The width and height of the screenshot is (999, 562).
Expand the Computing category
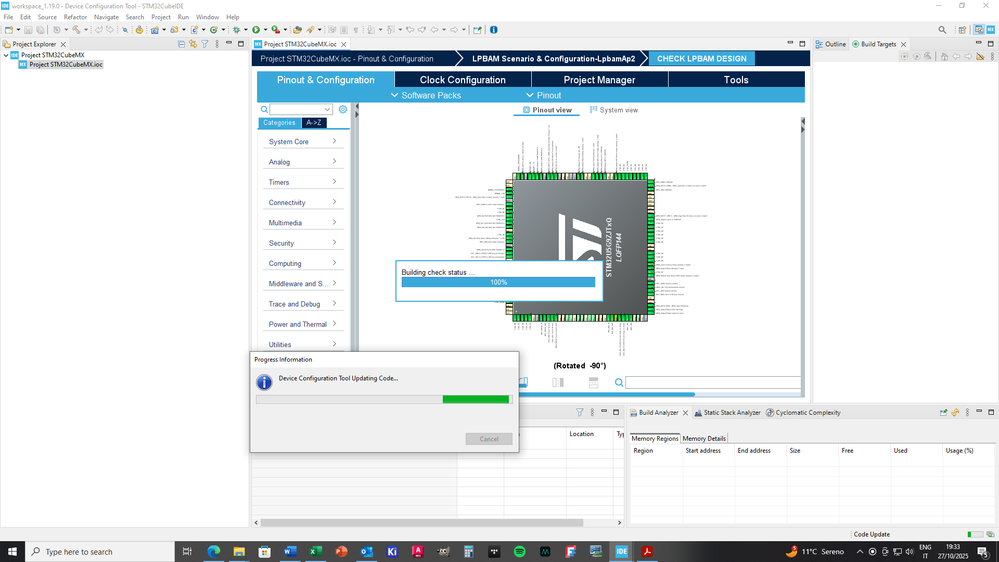coord(302,263)
